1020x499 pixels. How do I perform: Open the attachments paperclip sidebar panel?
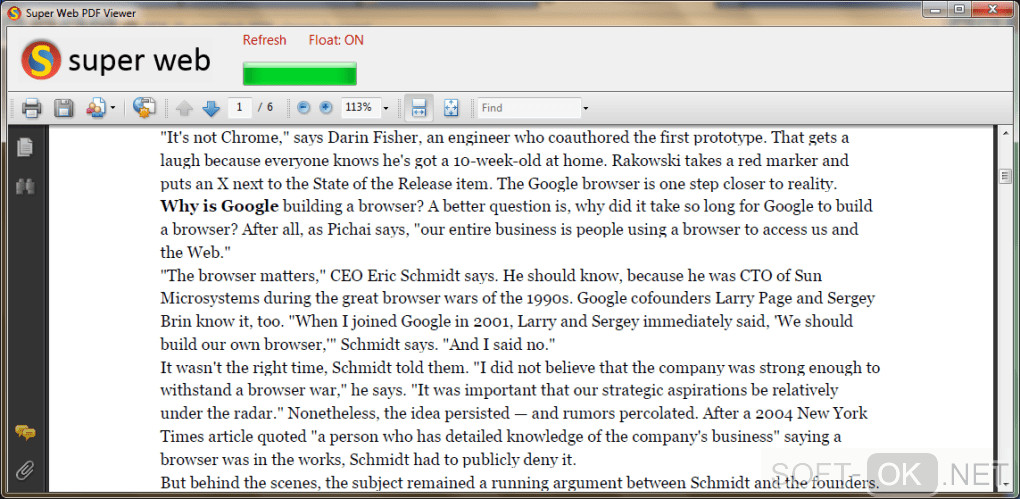25,469
